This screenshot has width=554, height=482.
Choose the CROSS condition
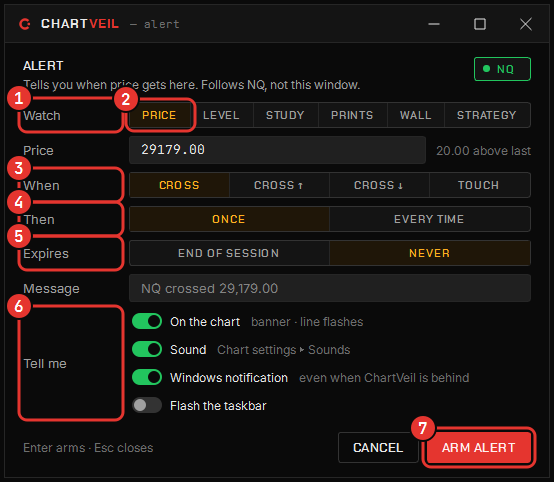pos(179,185)
